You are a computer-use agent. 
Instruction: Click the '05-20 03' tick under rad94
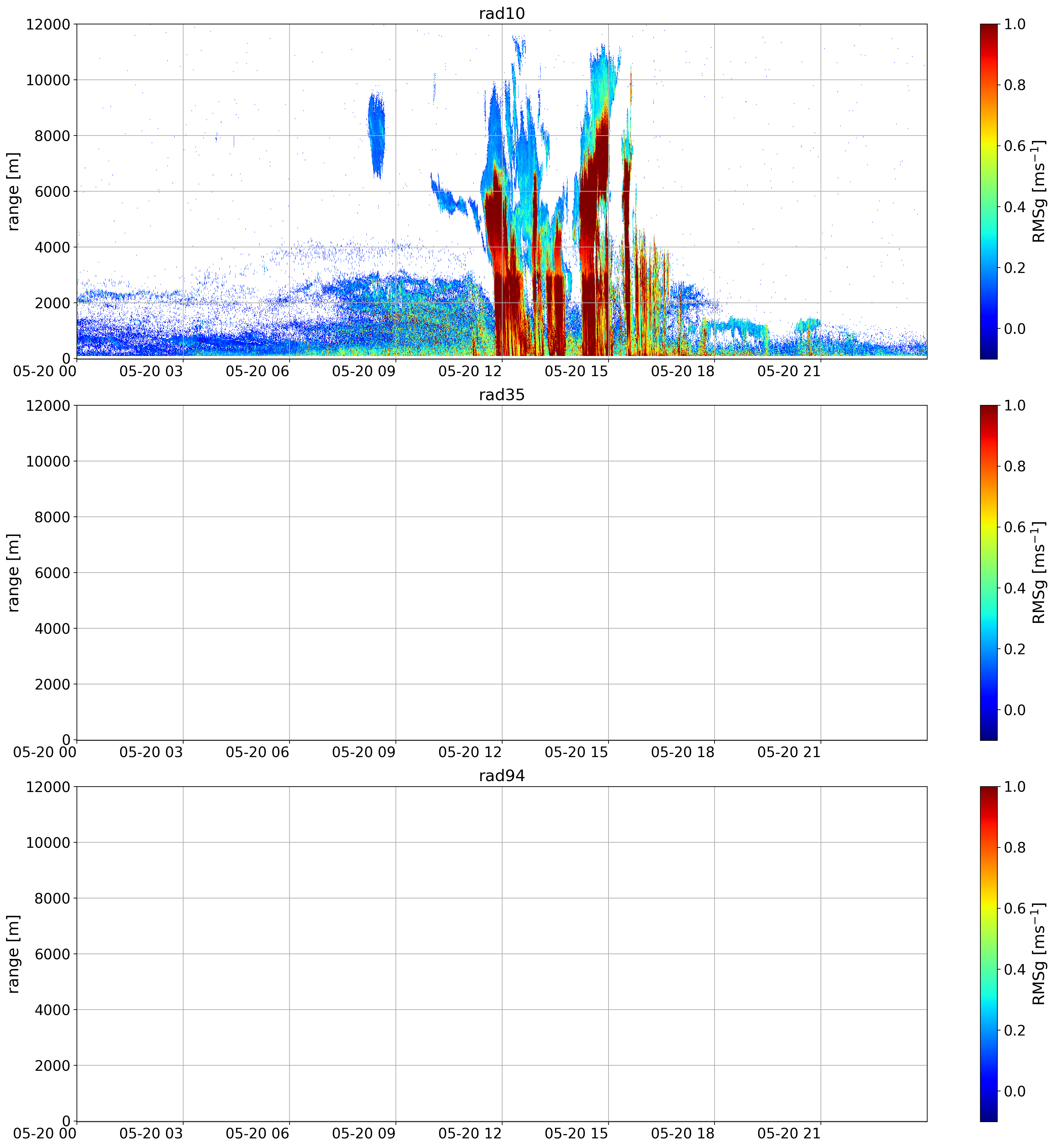click(x=151, y=1133)
